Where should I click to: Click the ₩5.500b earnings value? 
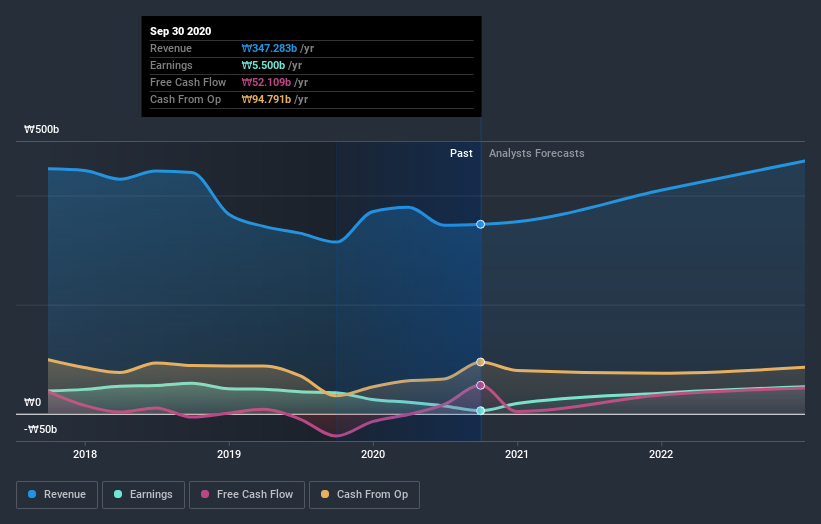click(263, 65)
